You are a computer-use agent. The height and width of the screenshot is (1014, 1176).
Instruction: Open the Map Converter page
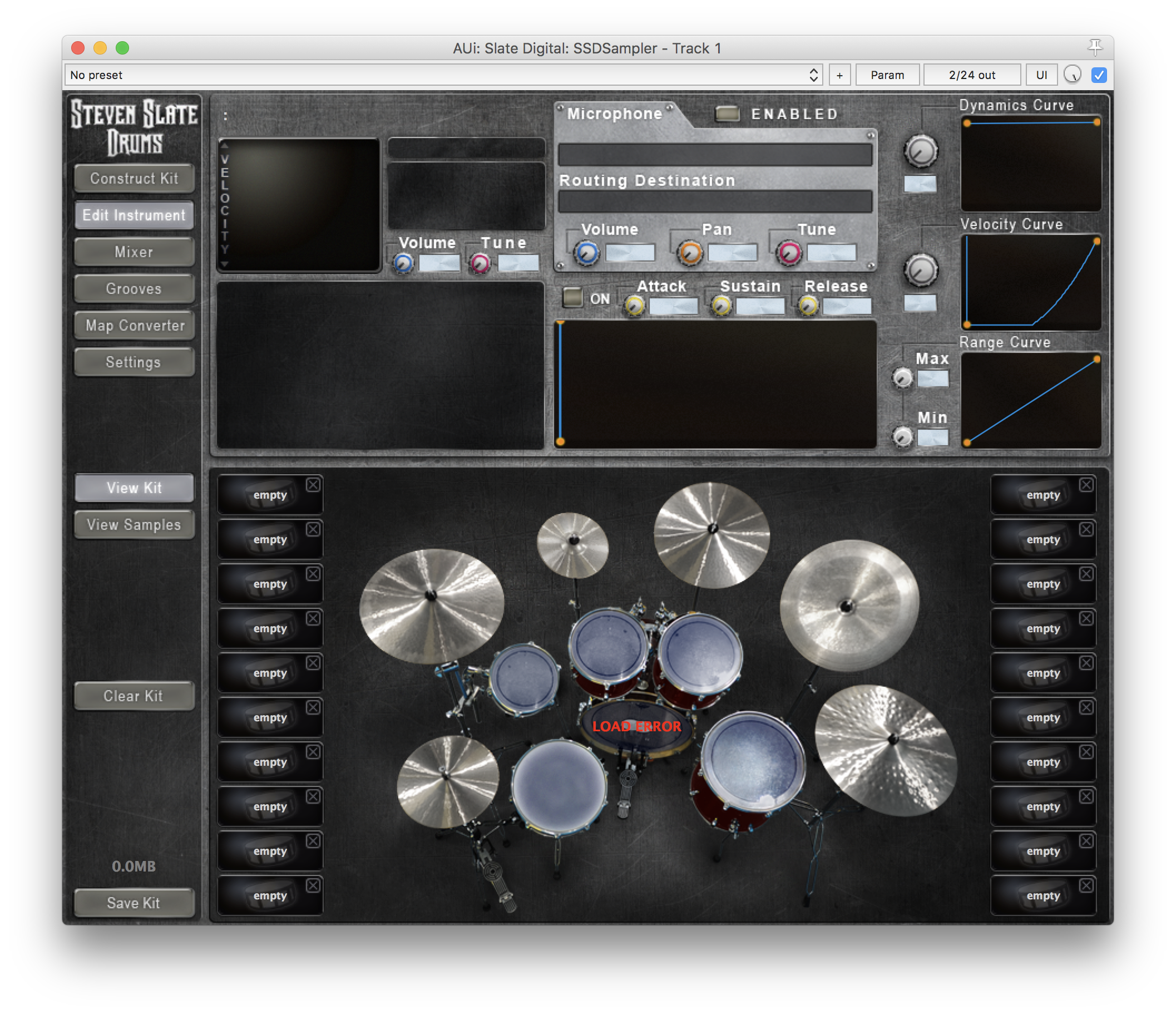click(134, 326)
